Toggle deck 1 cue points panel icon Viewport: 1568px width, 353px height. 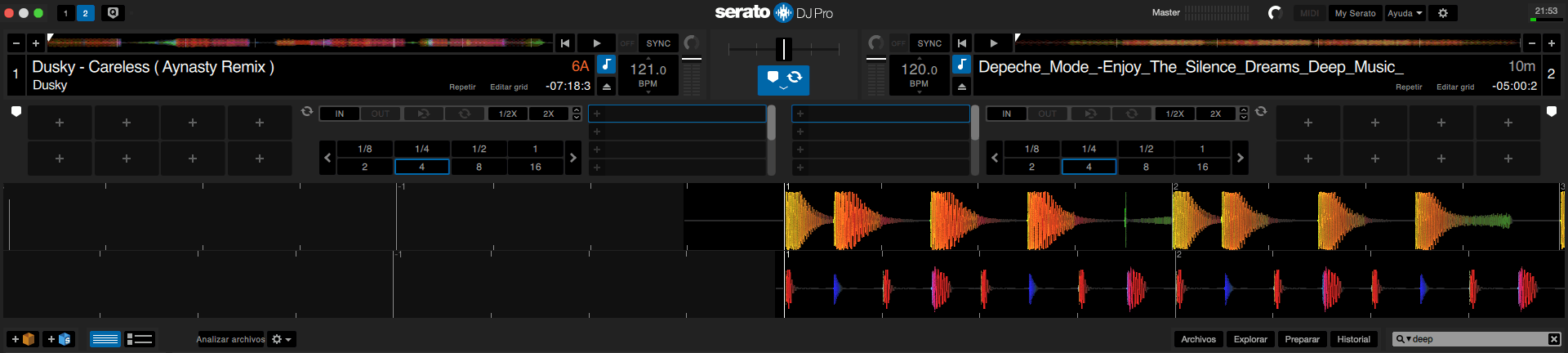pyautogui.click(x=16, y=112)
